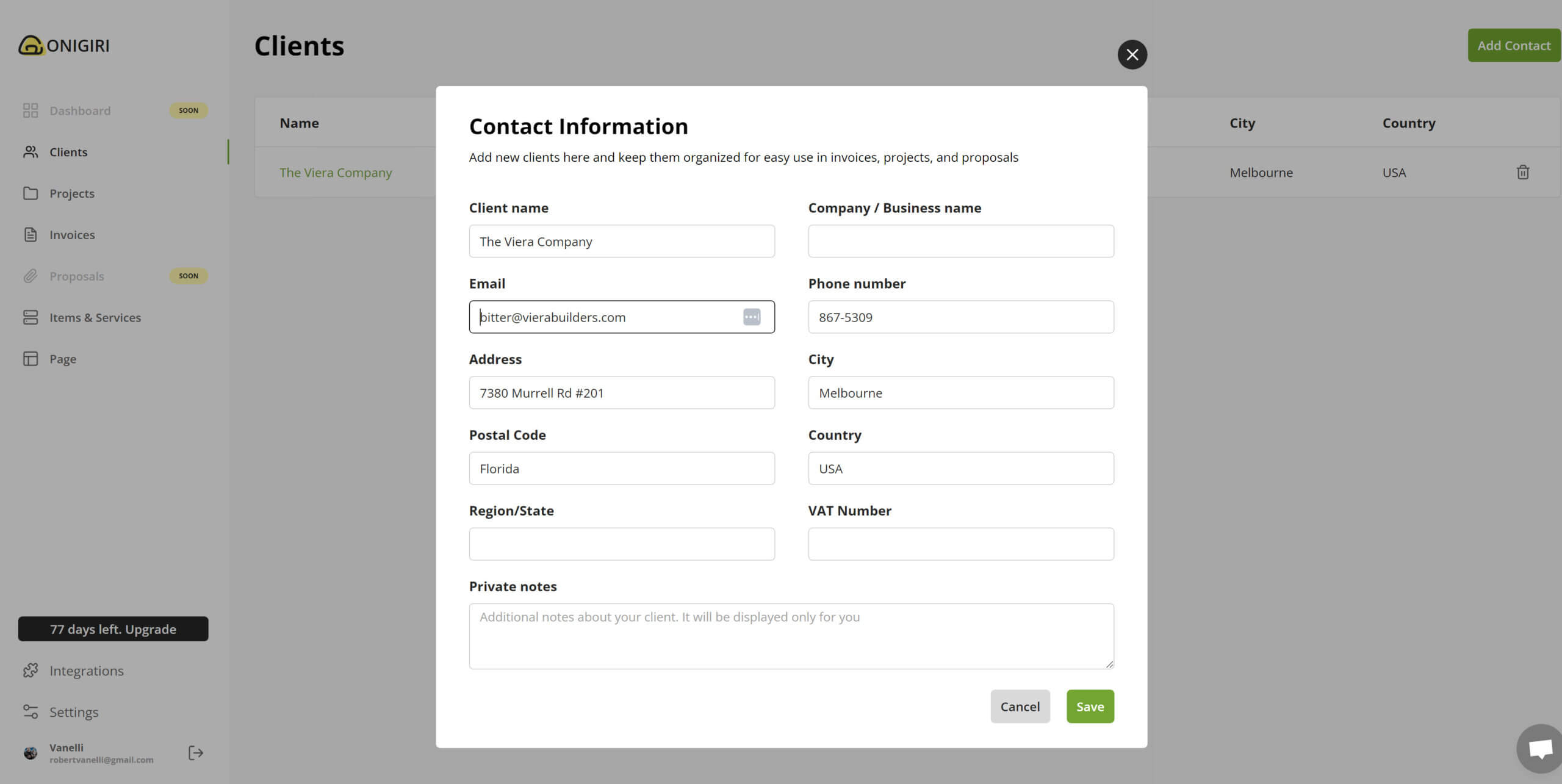Open the Page sidebar item

click(62, 359)
